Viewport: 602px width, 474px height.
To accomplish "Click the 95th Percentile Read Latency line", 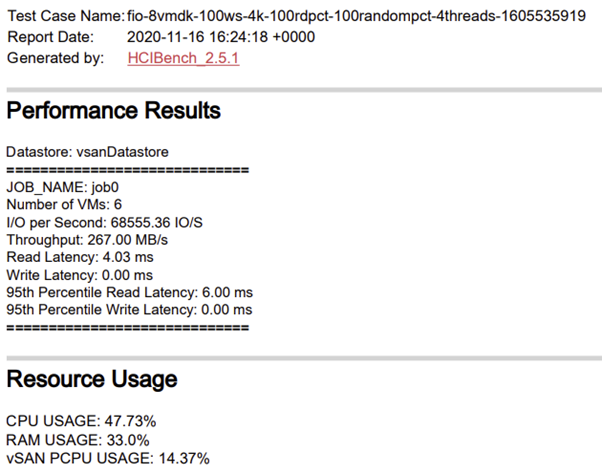I will 129,292.
